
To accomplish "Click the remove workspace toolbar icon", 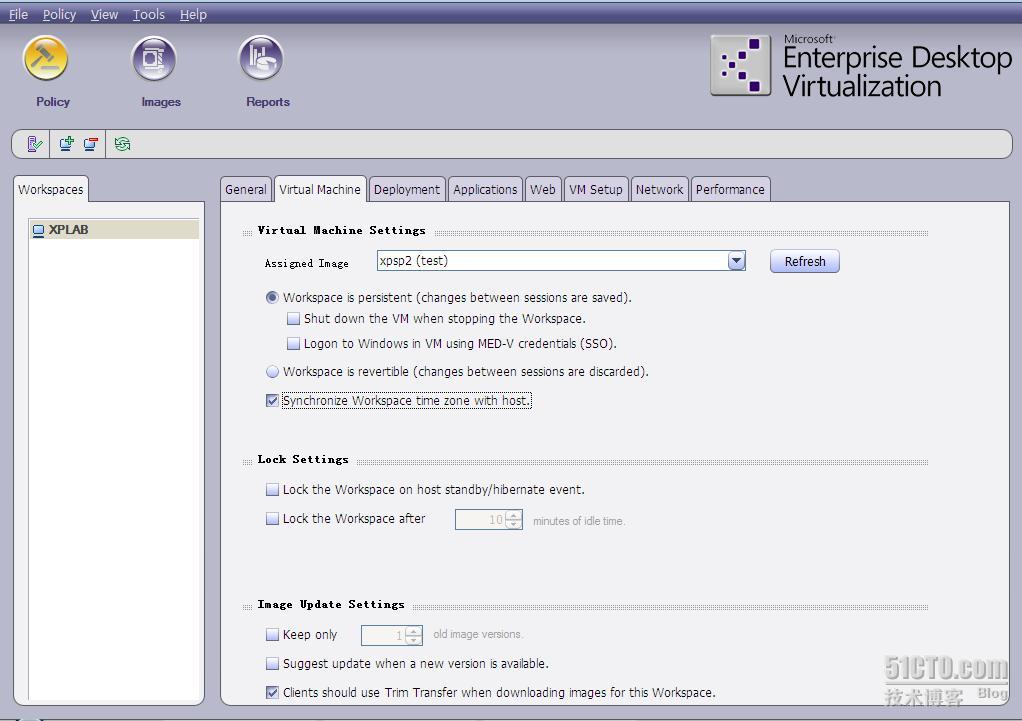I will coord(91,143).
